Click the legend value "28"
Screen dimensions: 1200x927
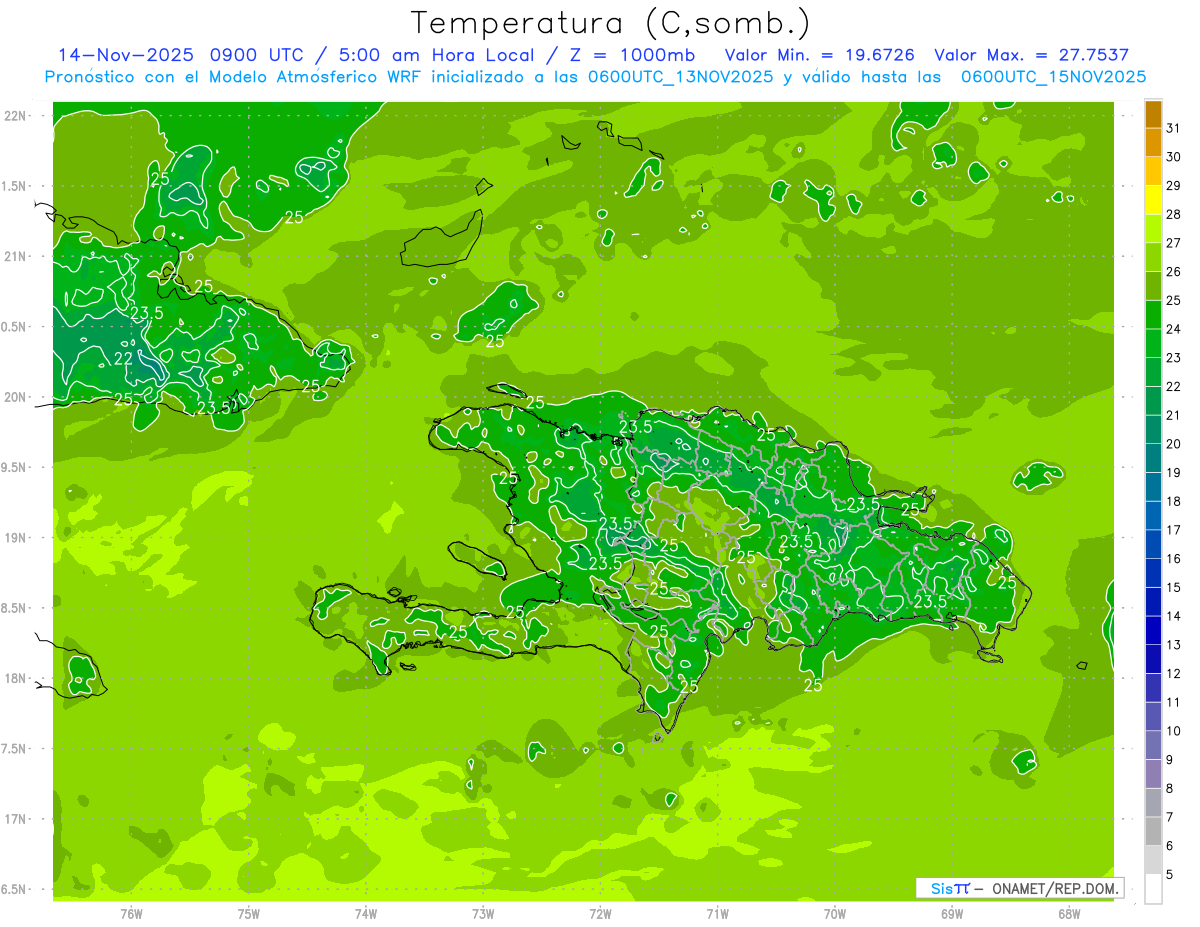(1174, 214)
